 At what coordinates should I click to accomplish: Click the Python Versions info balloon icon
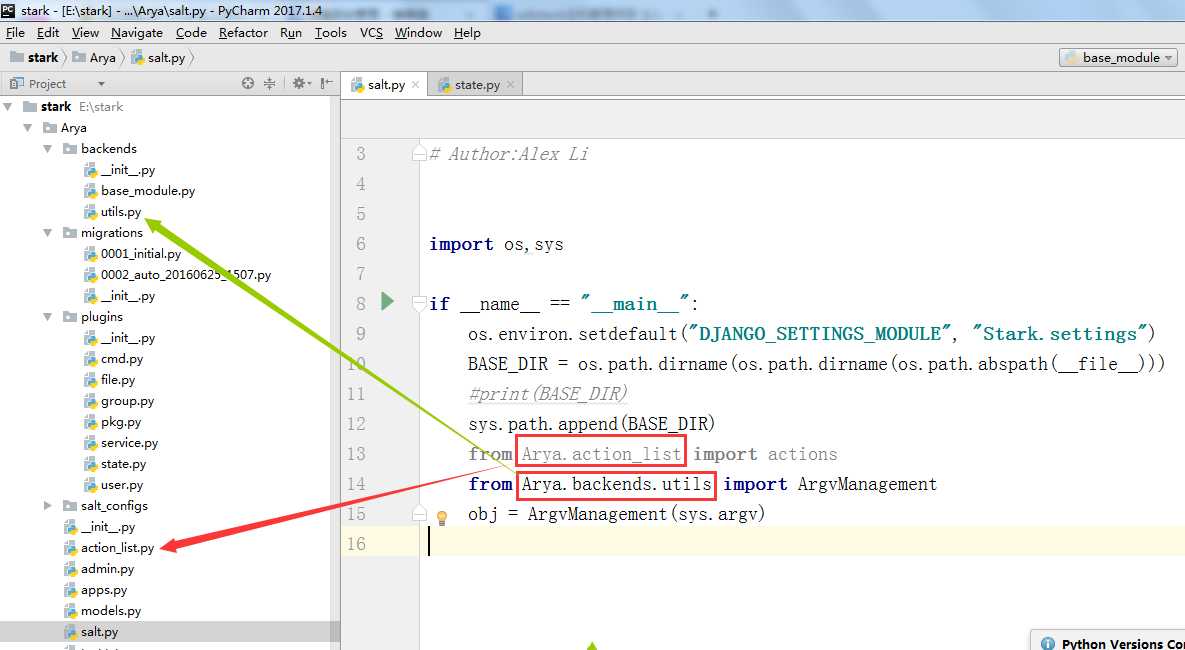(1047, 643)
